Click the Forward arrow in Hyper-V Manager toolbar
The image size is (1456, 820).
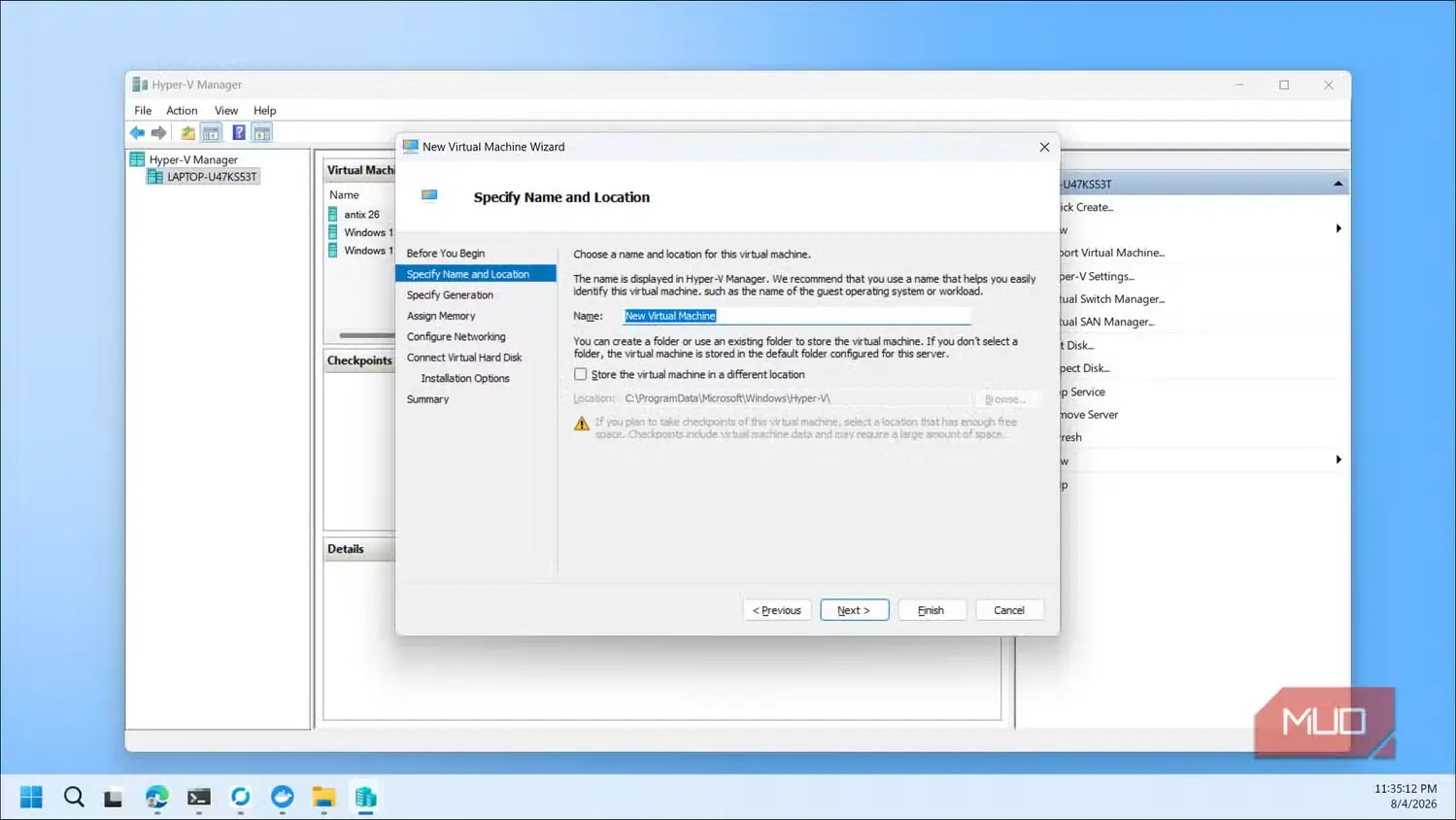159,133
